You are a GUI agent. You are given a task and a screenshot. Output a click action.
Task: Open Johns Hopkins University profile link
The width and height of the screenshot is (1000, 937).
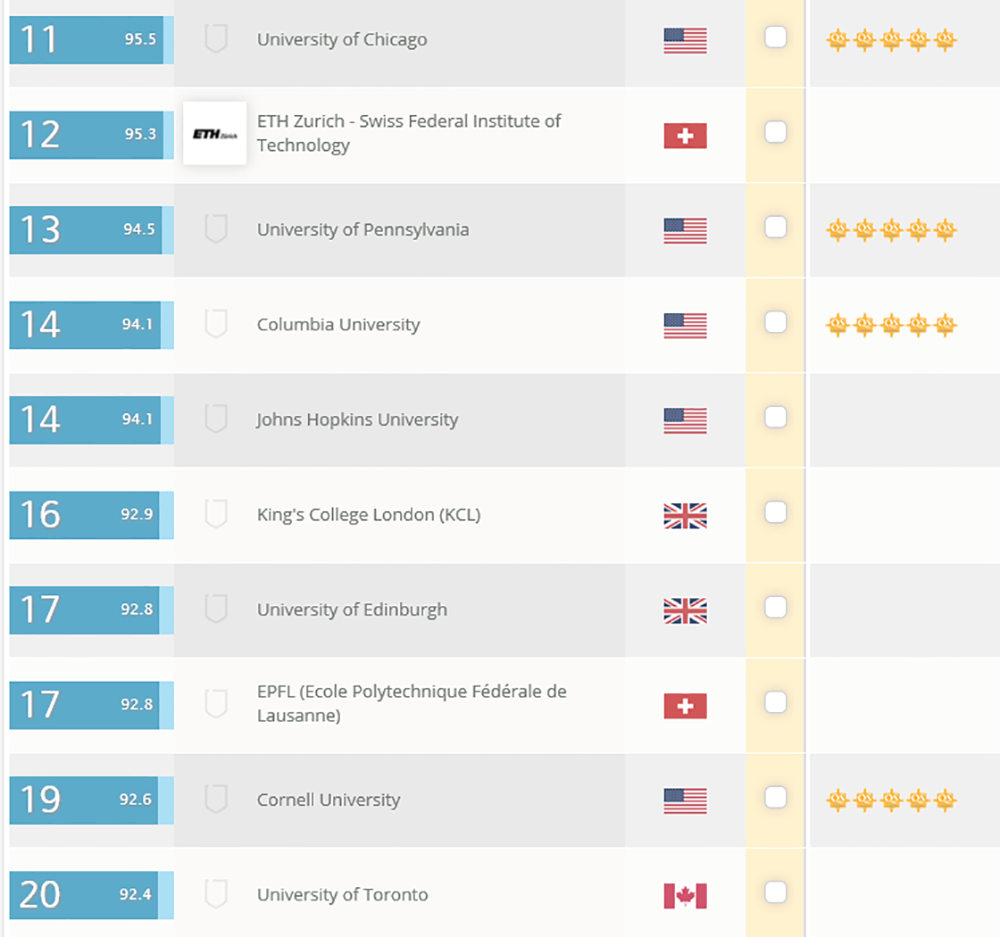tap(357, 420)
